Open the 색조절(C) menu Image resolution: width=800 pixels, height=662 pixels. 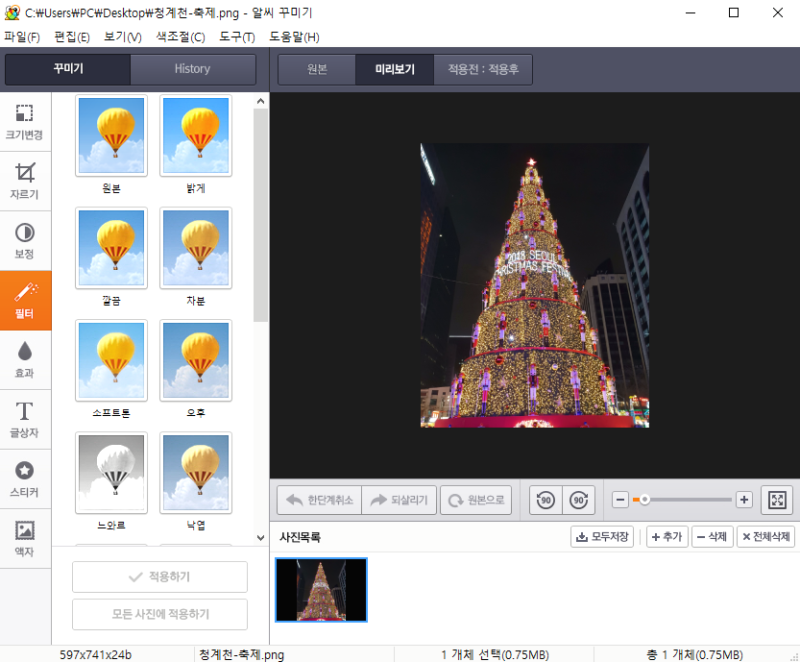(x=181, y=37)
